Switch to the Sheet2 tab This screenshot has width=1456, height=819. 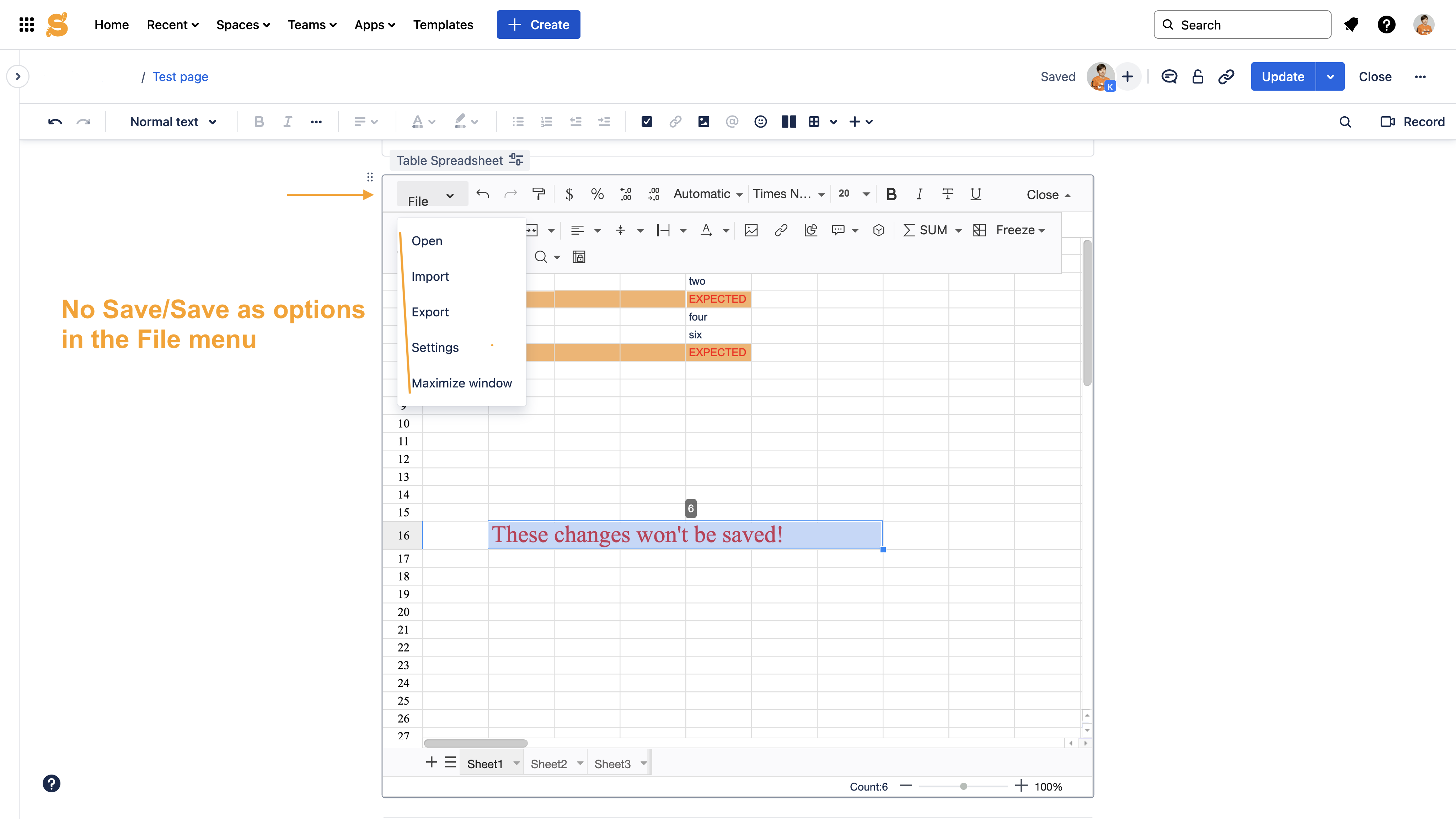(548, 764)
